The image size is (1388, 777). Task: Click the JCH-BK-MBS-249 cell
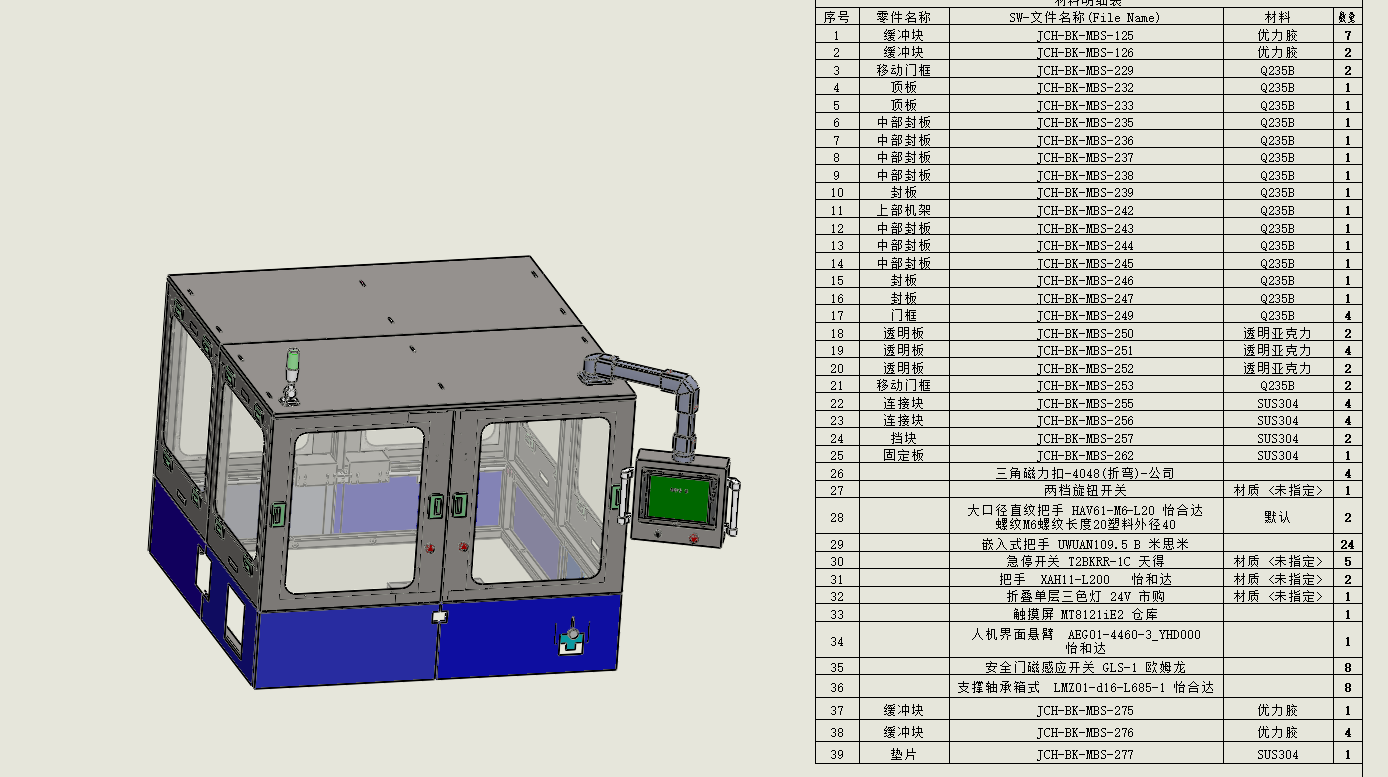coord(1085,315)
